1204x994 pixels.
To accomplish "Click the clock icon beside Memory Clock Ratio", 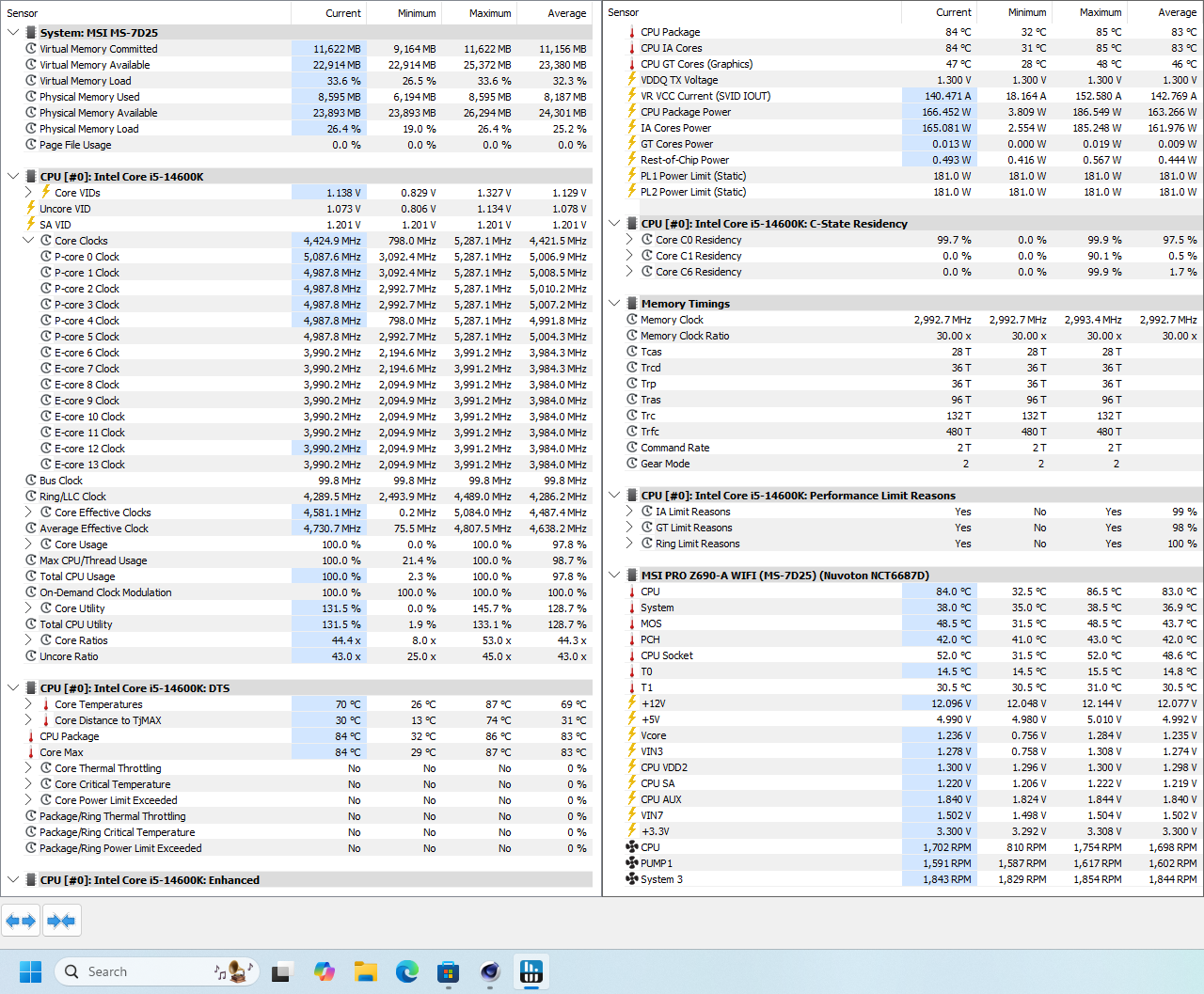I will coord(632,336).
